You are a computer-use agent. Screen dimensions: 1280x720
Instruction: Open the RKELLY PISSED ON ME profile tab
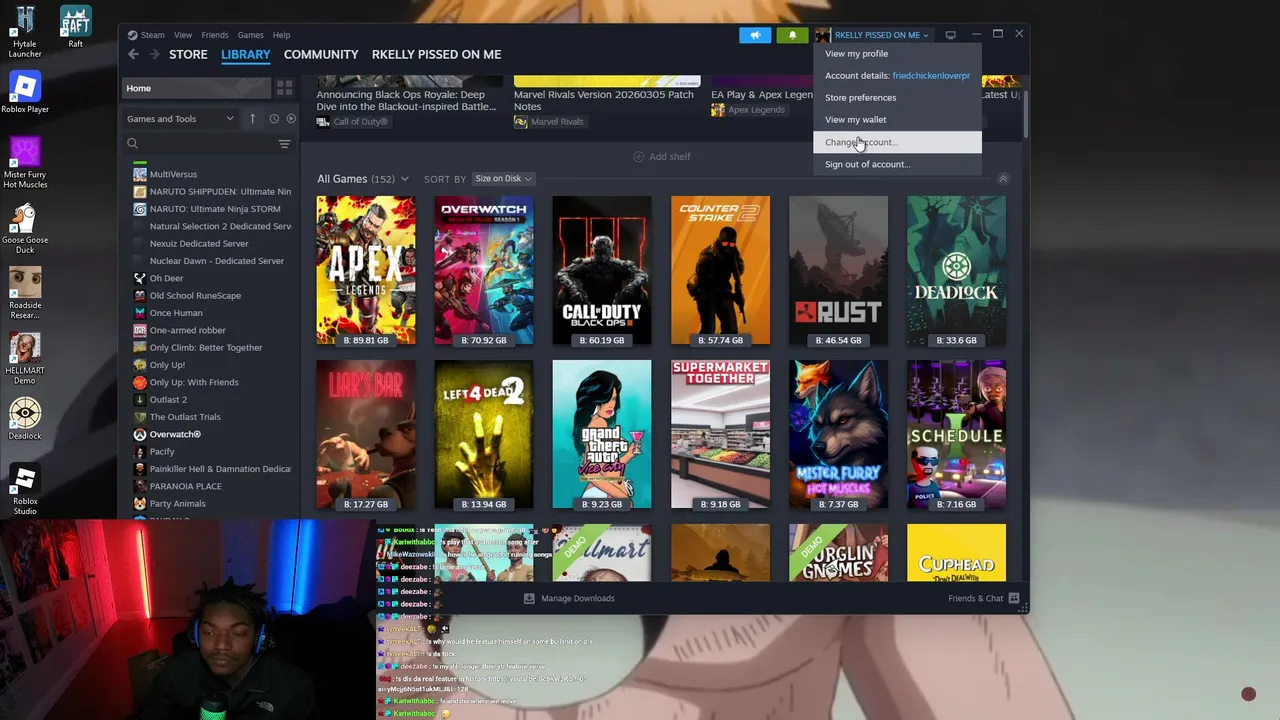point(436,54)
